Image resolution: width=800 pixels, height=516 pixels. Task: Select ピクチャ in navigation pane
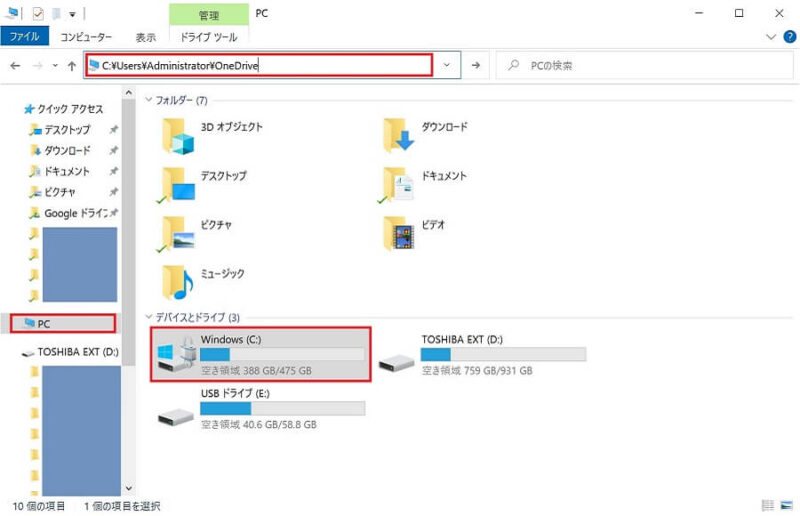click(53, 192)
